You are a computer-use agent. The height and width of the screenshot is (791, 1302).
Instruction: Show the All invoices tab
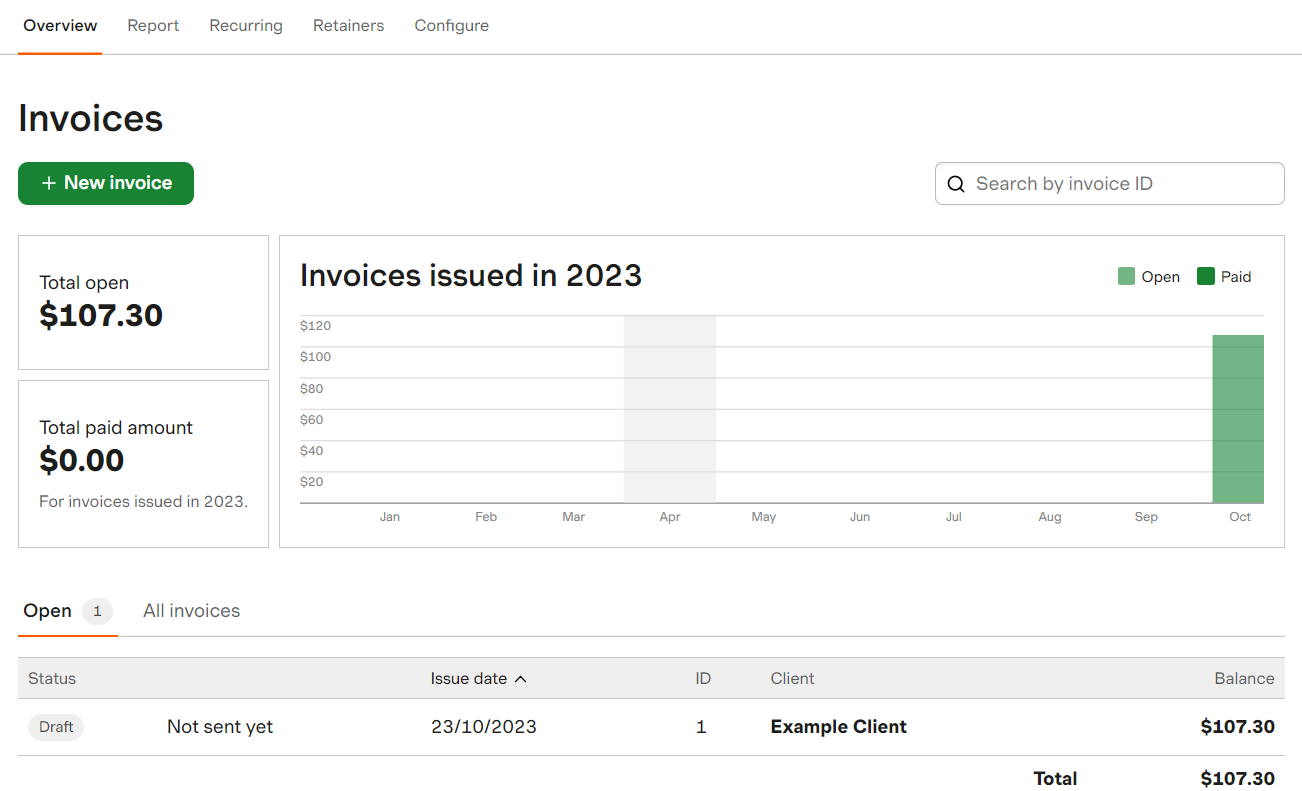point(191,611)
